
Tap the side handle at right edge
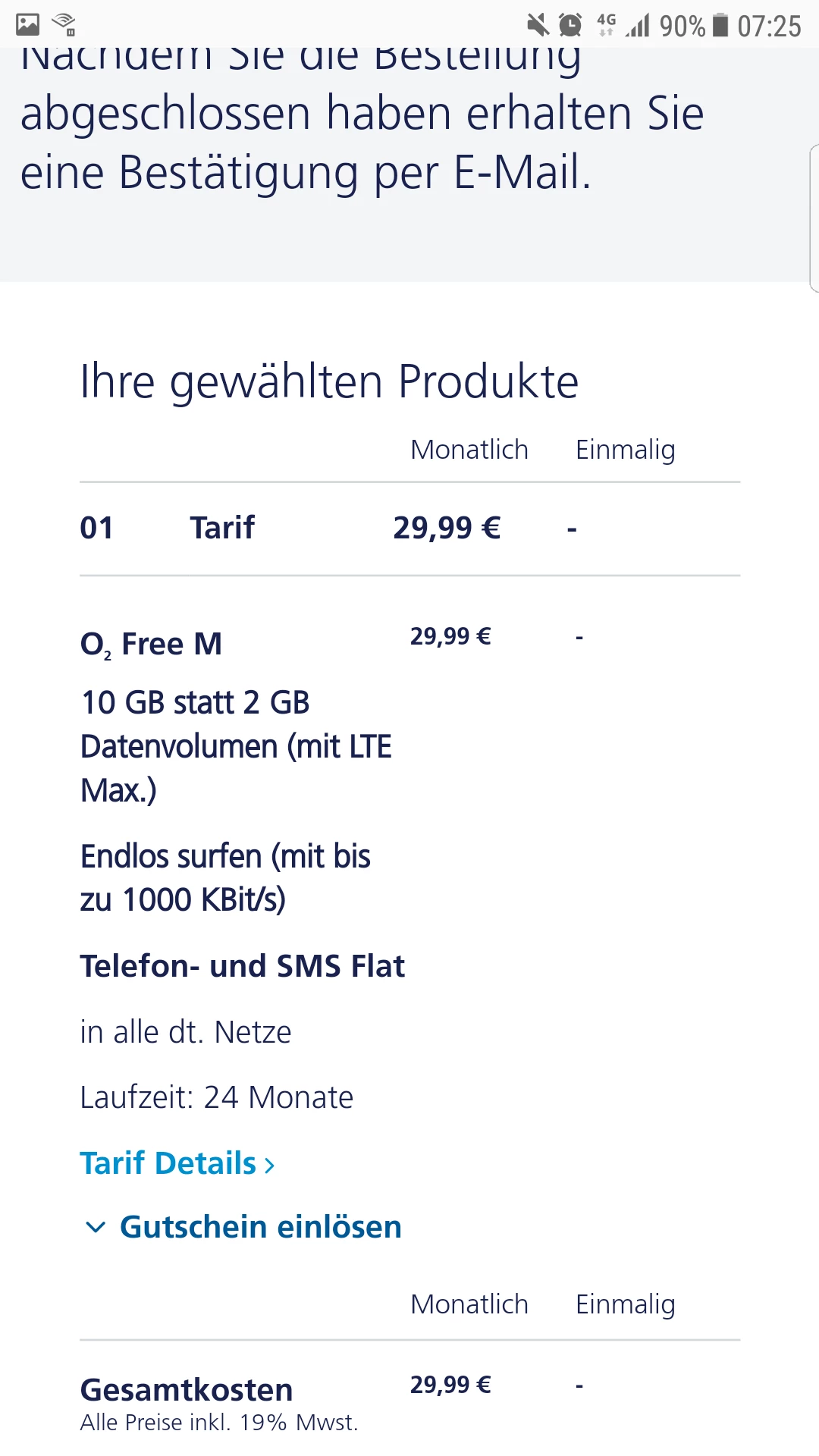coord(814,218)
